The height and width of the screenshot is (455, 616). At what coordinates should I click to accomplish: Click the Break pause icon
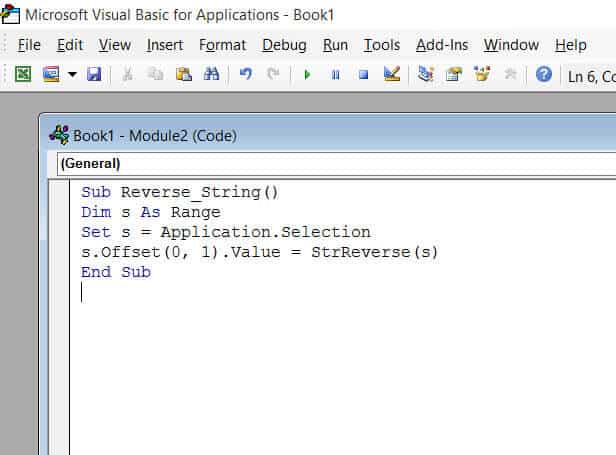tap(336, 74)
